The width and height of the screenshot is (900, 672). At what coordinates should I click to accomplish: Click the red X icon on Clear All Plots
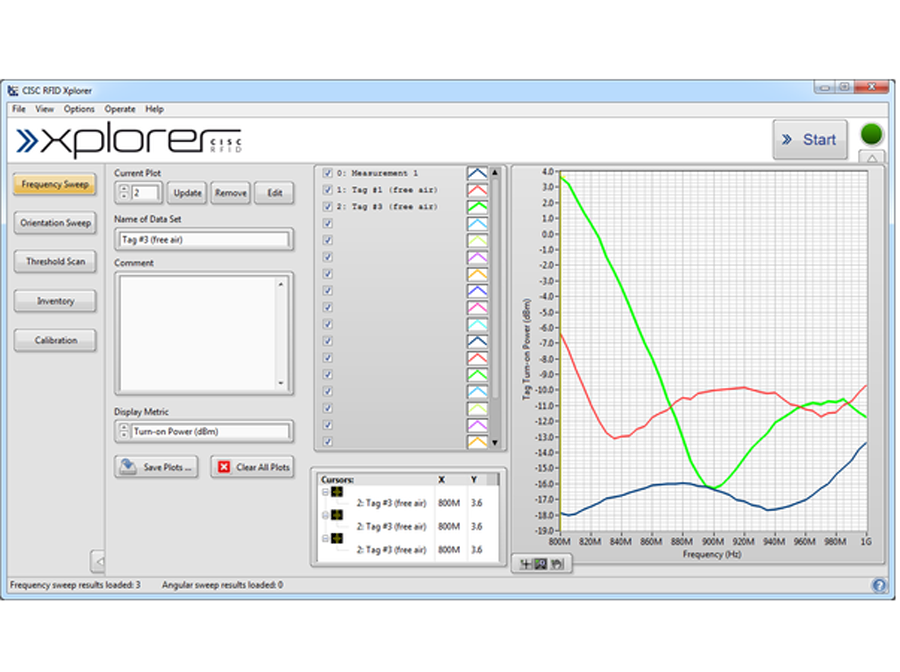224,467
